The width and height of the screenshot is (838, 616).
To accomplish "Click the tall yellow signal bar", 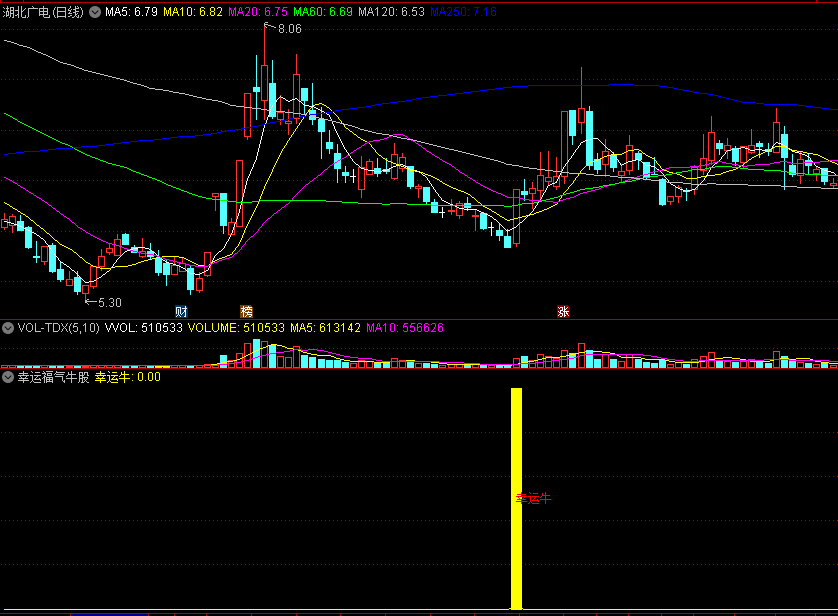I will click(x=516, y=498).
